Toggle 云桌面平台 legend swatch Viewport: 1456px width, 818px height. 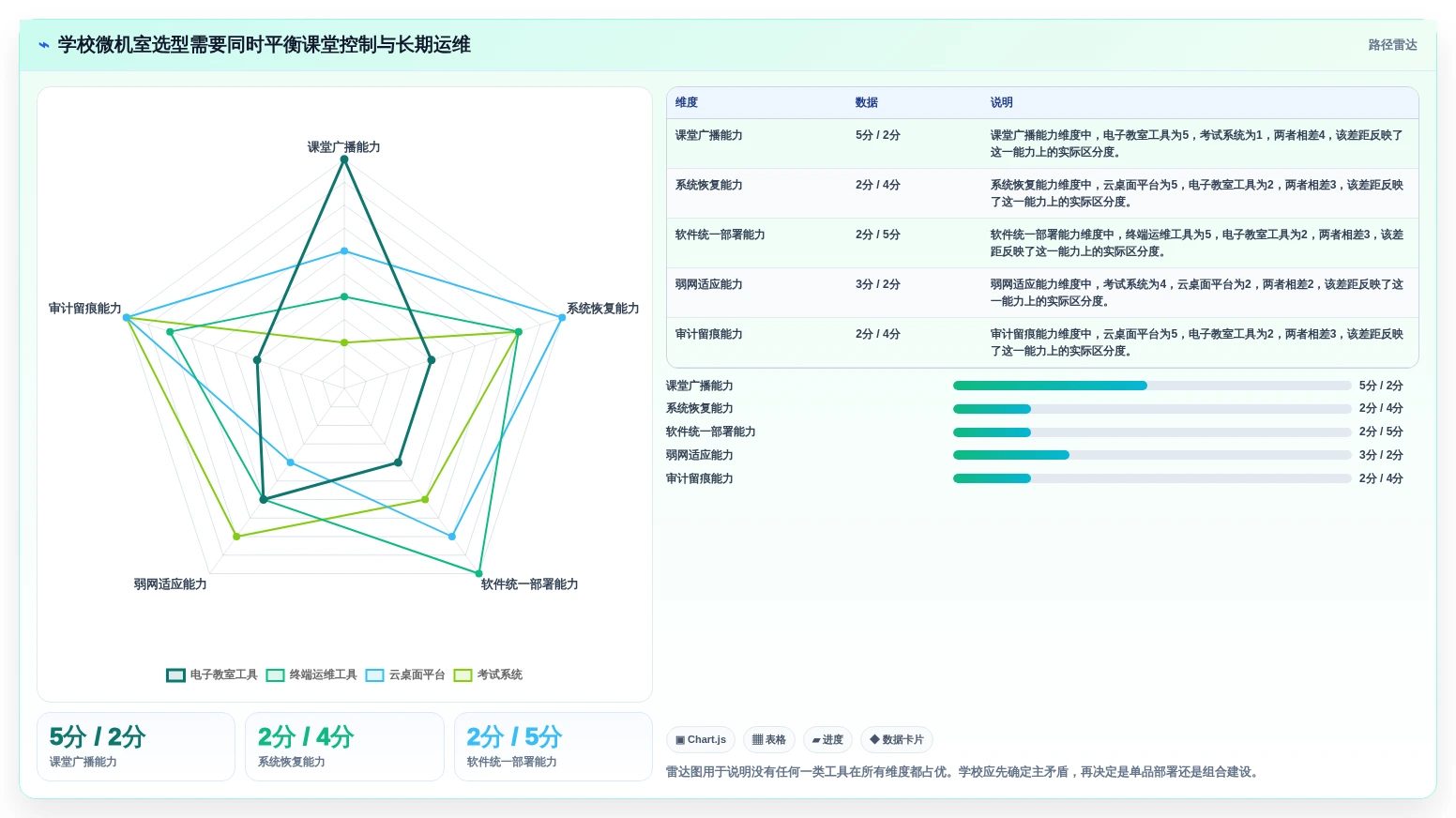(x=374, y=675)
